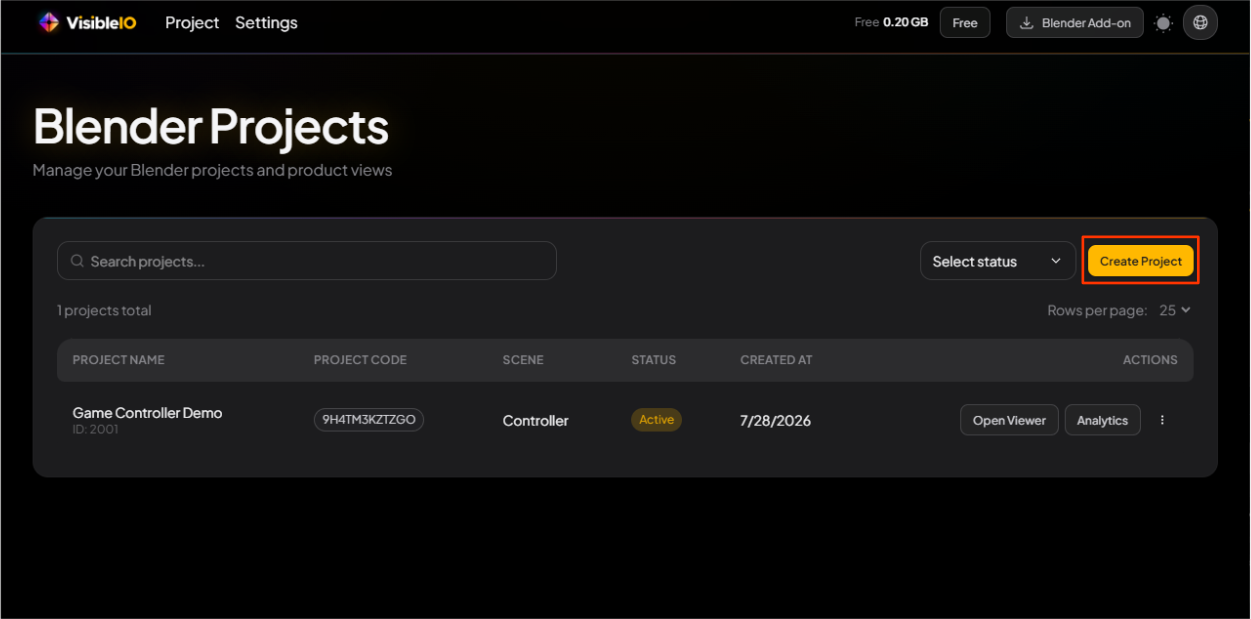Open Viewer for Game Controller Demo
Screen dimensions: 1251x619
(1009, 421)
